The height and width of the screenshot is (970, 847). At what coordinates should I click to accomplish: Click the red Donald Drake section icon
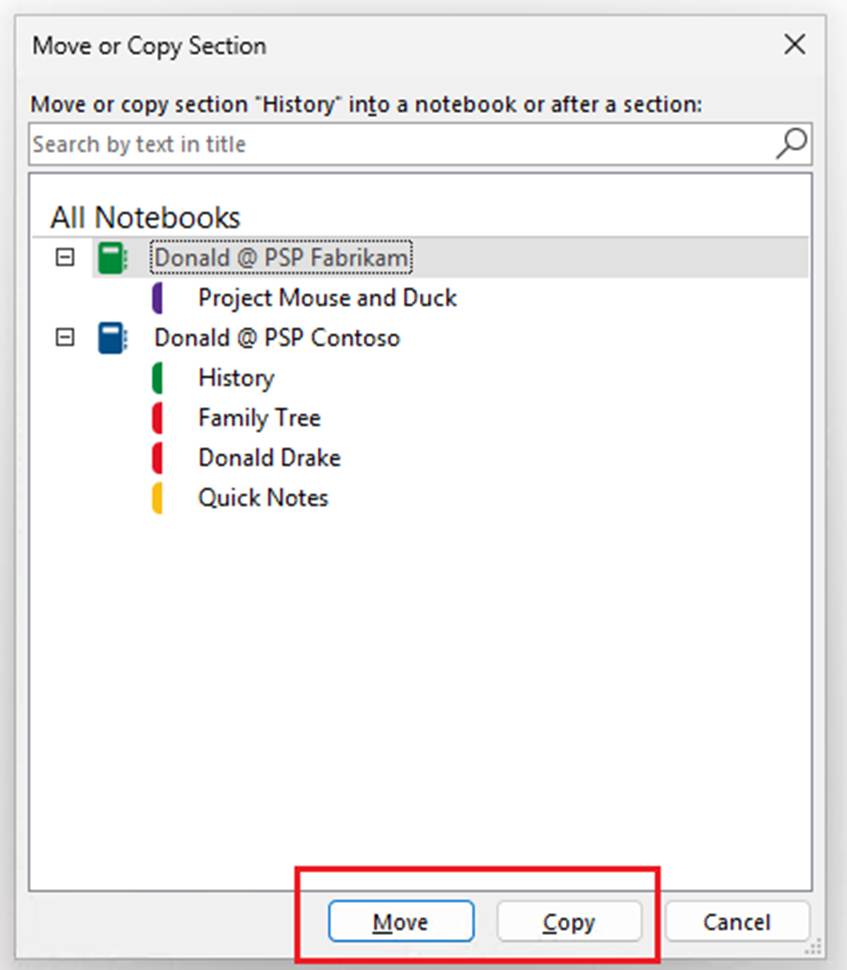(x=157, y=458)
